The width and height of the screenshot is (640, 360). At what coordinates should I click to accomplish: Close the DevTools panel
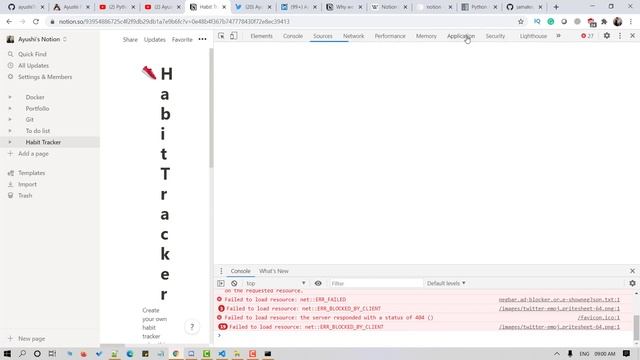coord(632,36)
